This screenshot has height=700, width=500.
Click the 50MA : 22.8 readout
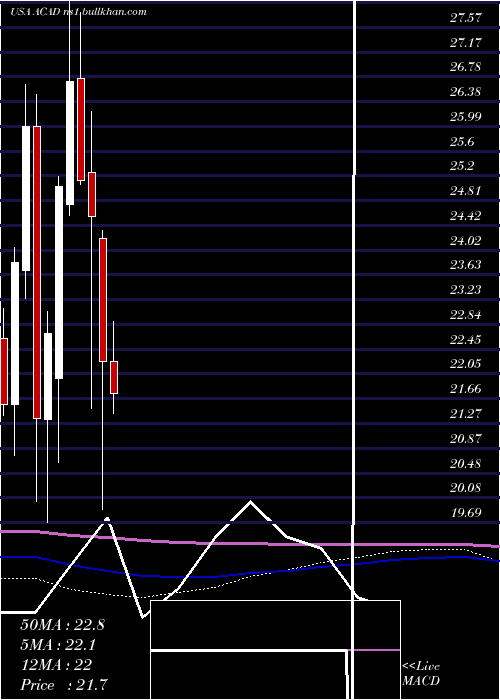(62, 625)
